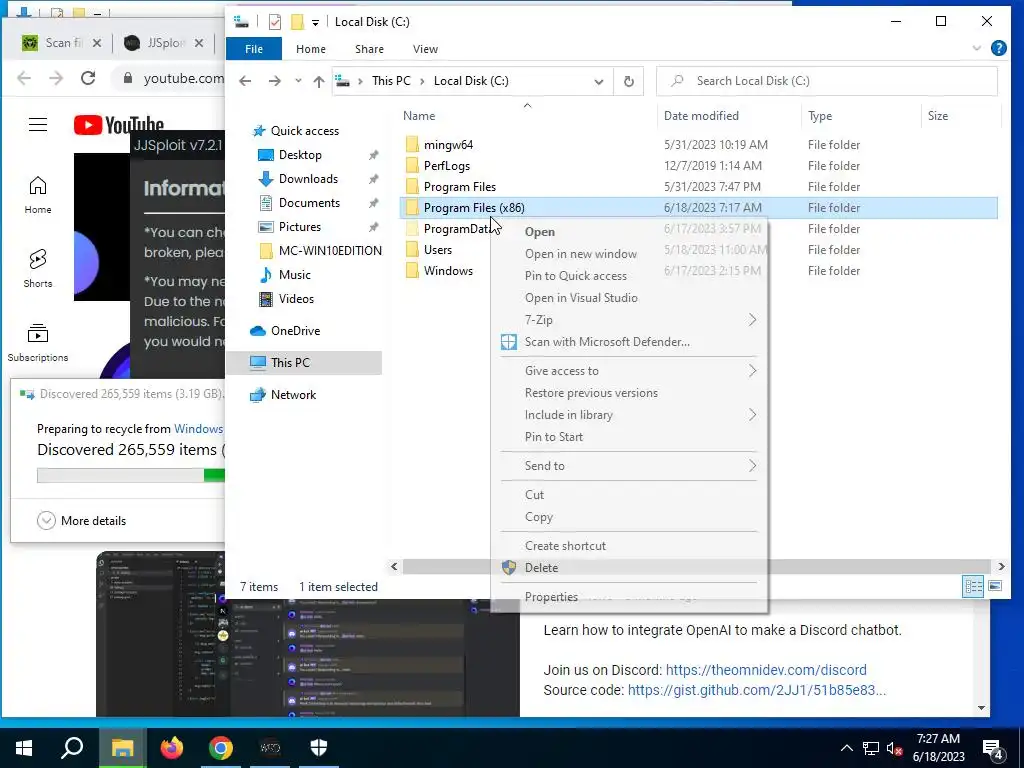Open Properties quick access toolbar icon
Screen dimensions: 1024x768
tap(275, 22)
